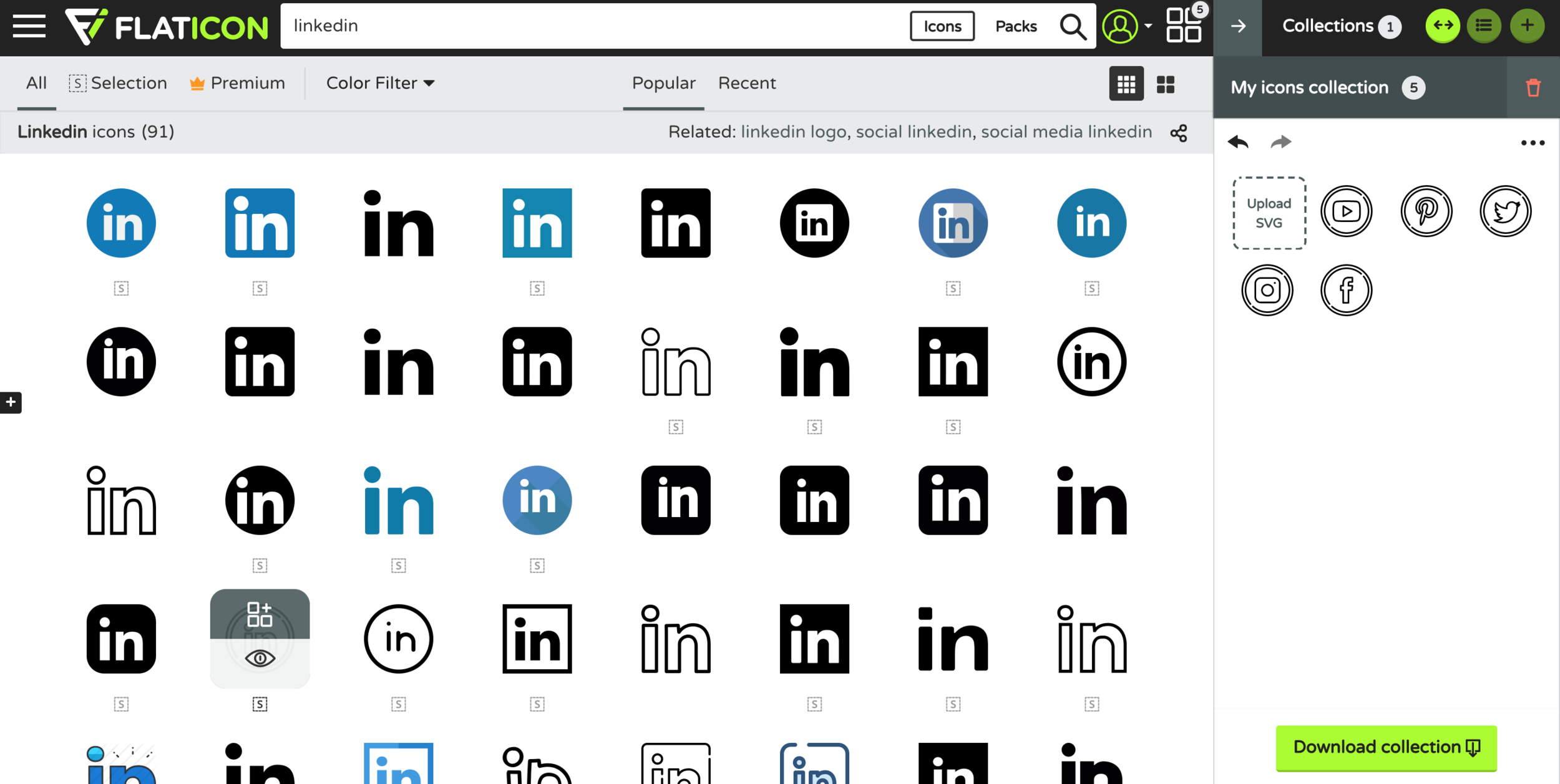The width and height of the screenshot is (1560, 784).
Task: Open collection more options ellipsis
Action: (1533, 143)
